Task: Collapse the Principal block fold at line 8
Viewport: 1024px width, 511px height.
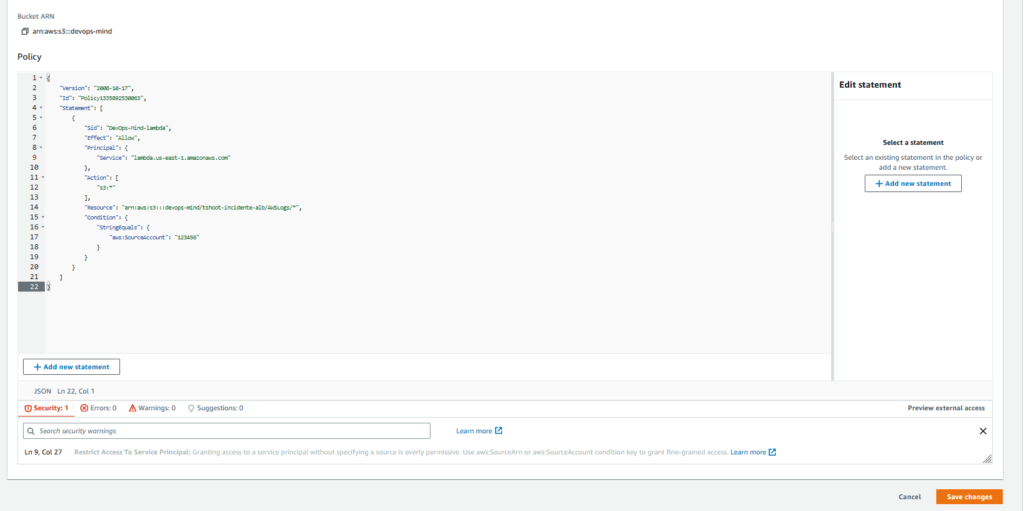Action: click(40, 147)
